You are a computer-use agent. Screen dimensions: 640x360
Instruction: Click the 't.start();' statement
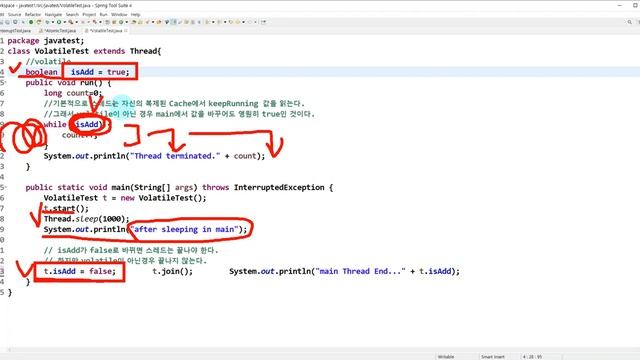click(66, 209)
